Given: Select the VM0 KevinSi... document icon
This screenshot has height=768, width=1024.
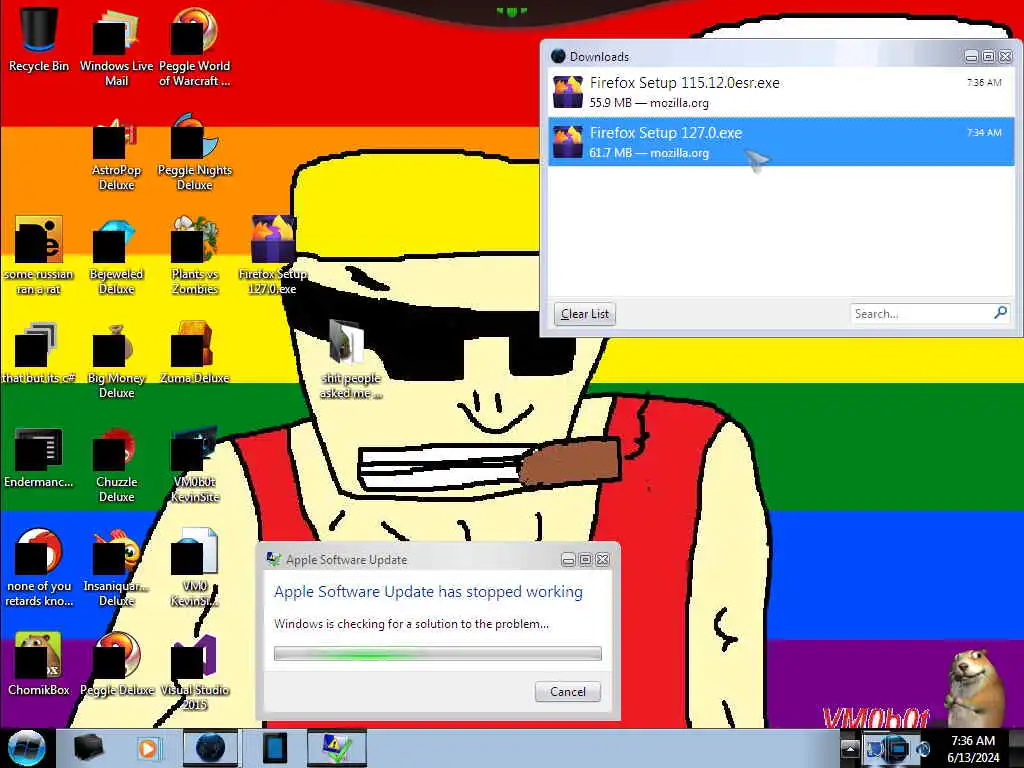Looking at the screenshot, I should pyautogui.click(x=194, y=568).
